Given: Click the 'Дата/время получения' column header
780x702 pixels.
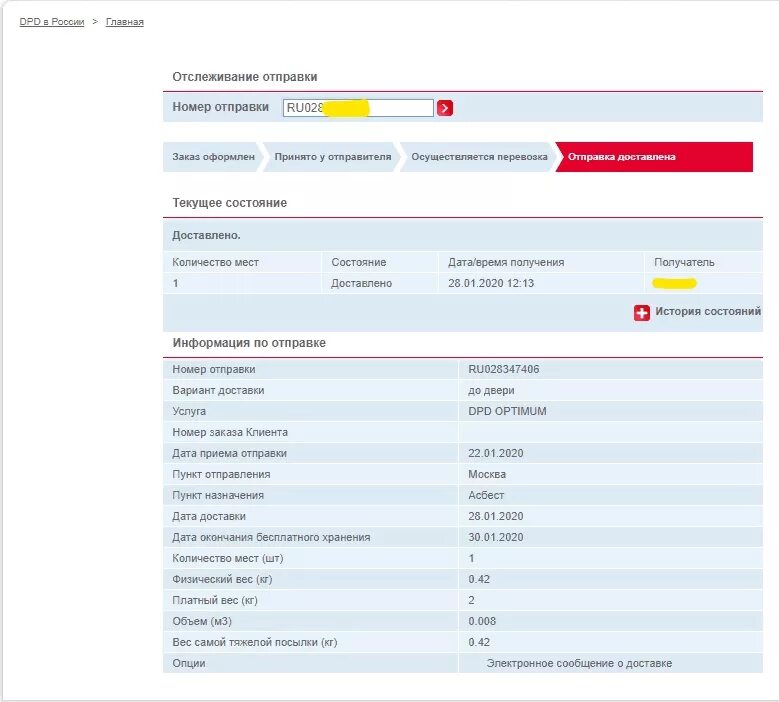Looking at the screenshot, I should (506, 262).
